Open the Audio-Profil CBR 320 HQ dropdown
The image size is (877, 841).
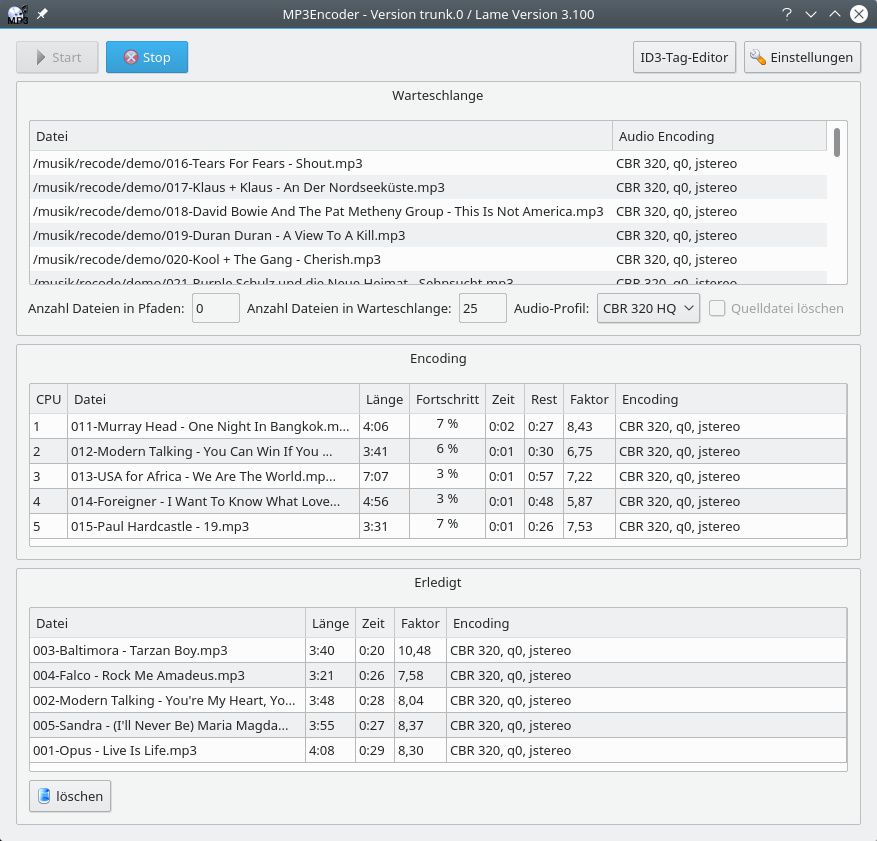point(648,308)
